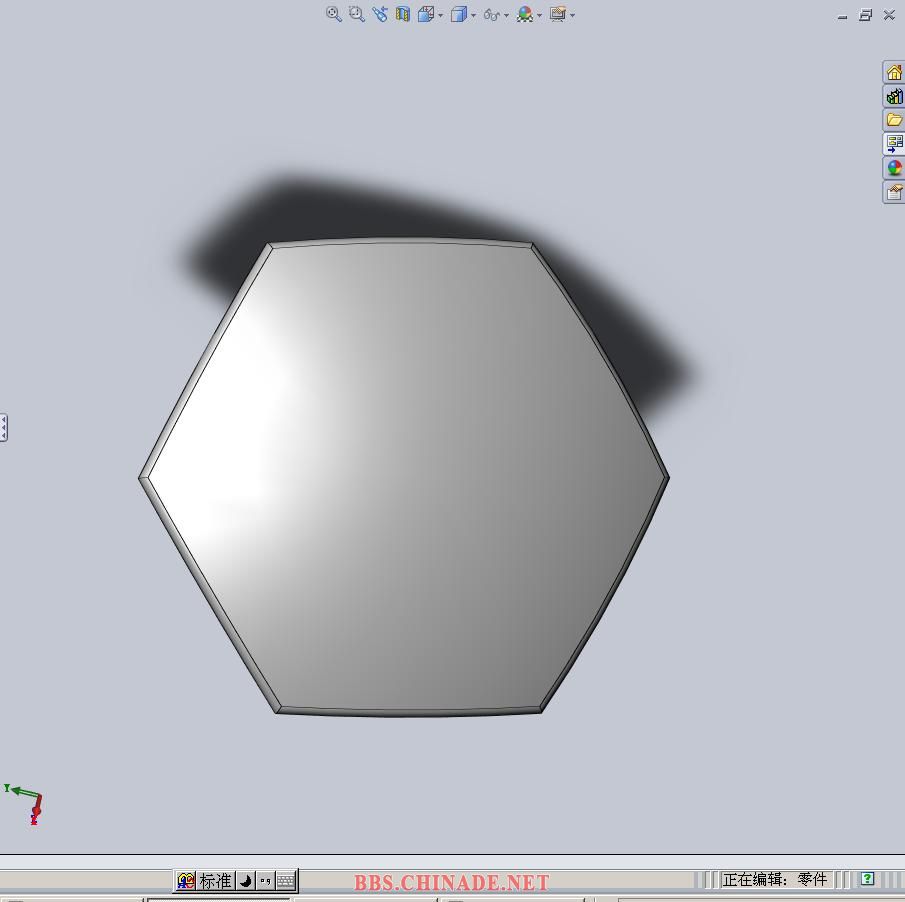Click Hide/Show Items glasses icon
The width and height of the screenshot is (905, 902).
[492, 14]
